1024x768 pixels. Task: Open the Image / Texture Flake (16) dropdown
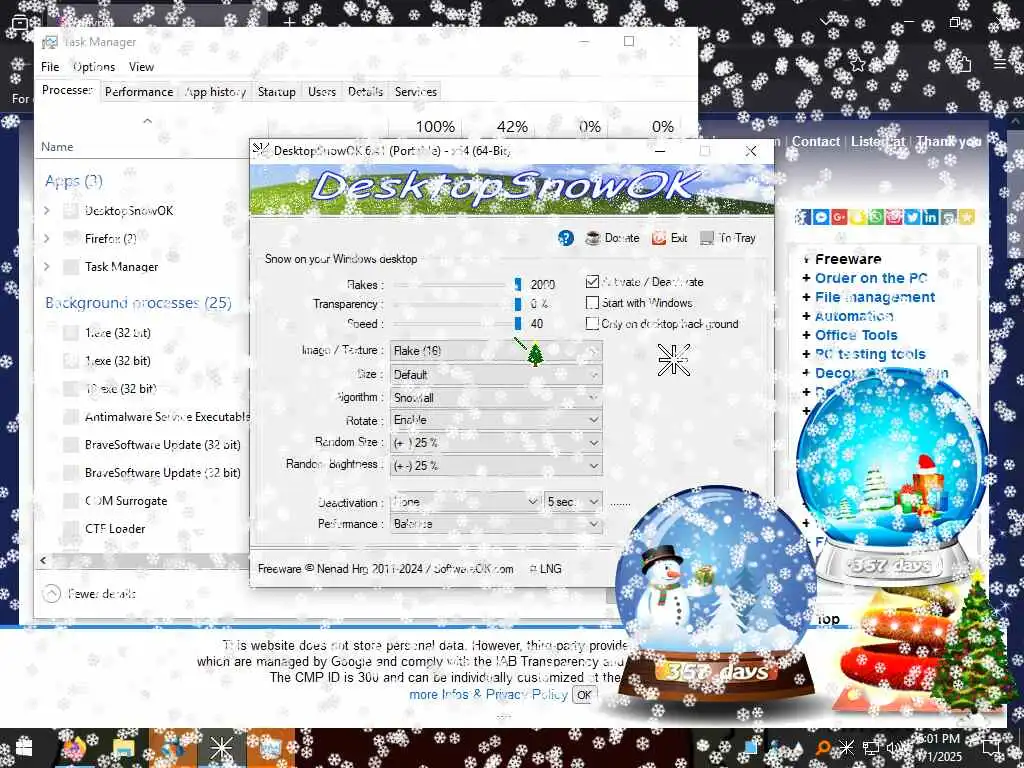pyautogui.click(x=496, y=351)
